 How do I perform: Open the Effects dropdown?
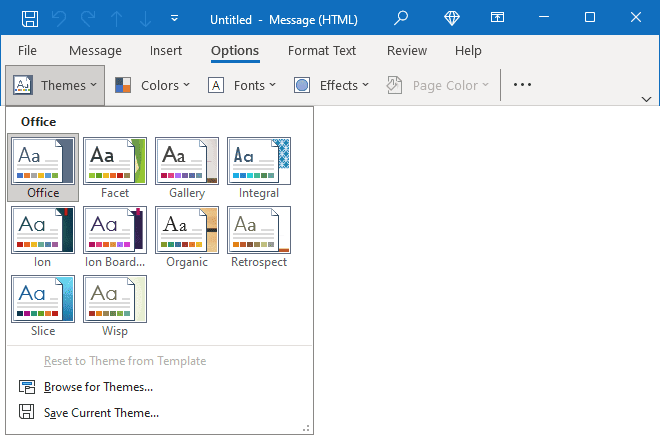(332, 85)
